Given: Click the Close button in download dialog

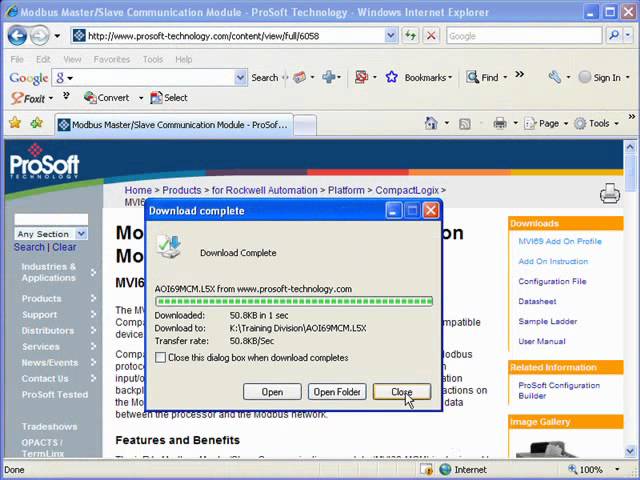Looking at the screenshot, I should click(402, 392).
